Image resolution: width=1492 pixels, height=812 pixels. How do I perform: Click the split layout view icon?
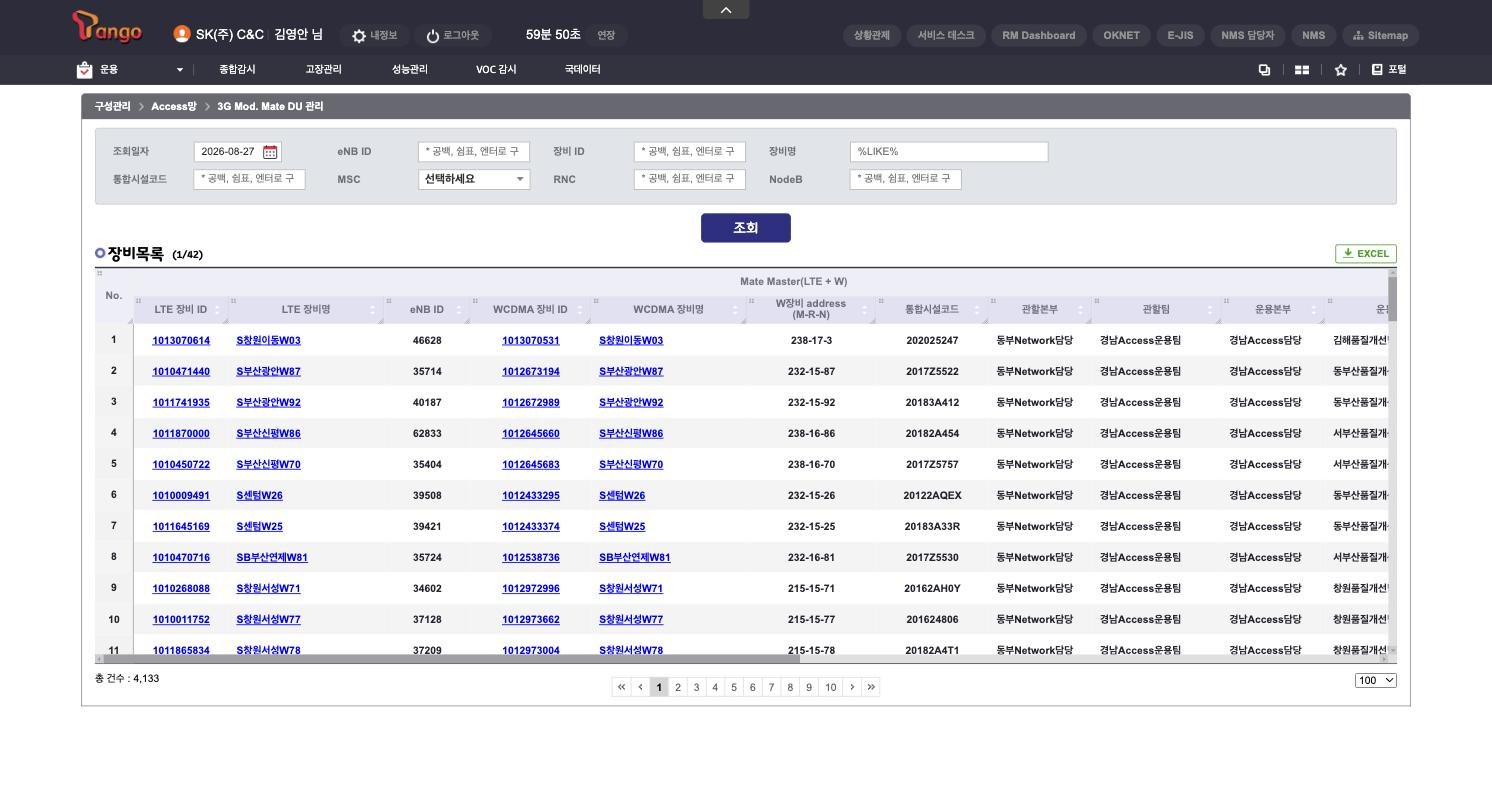point(1302,70)
